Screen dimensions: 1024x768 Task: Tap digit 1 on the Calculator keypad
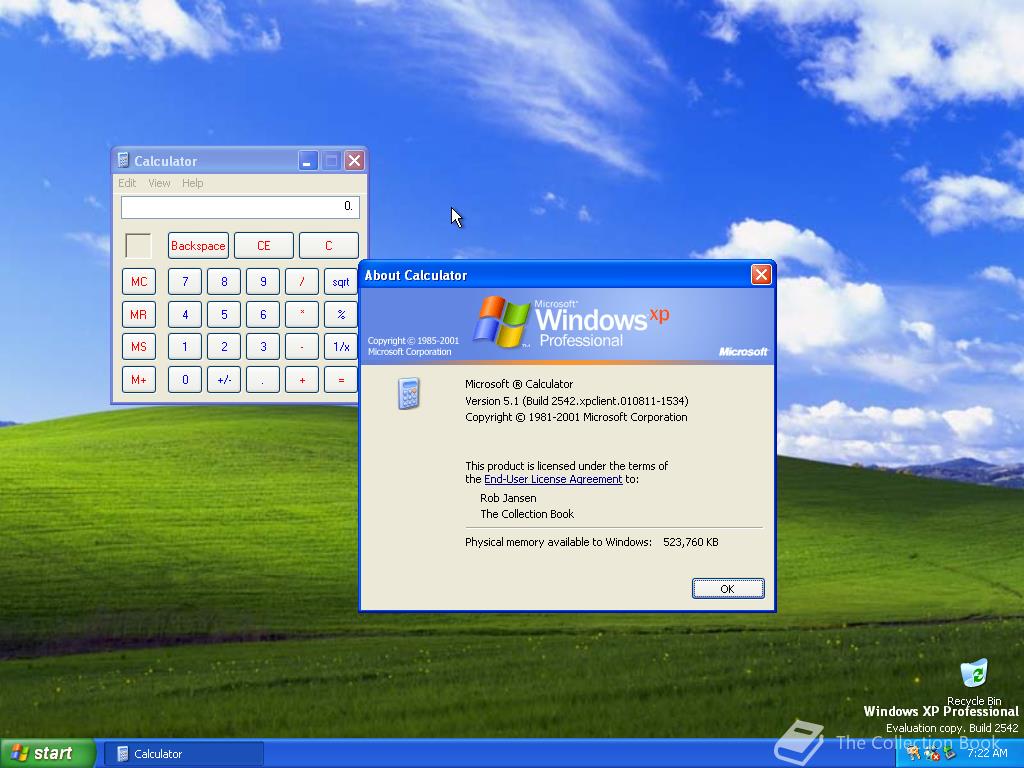point(185,347)
